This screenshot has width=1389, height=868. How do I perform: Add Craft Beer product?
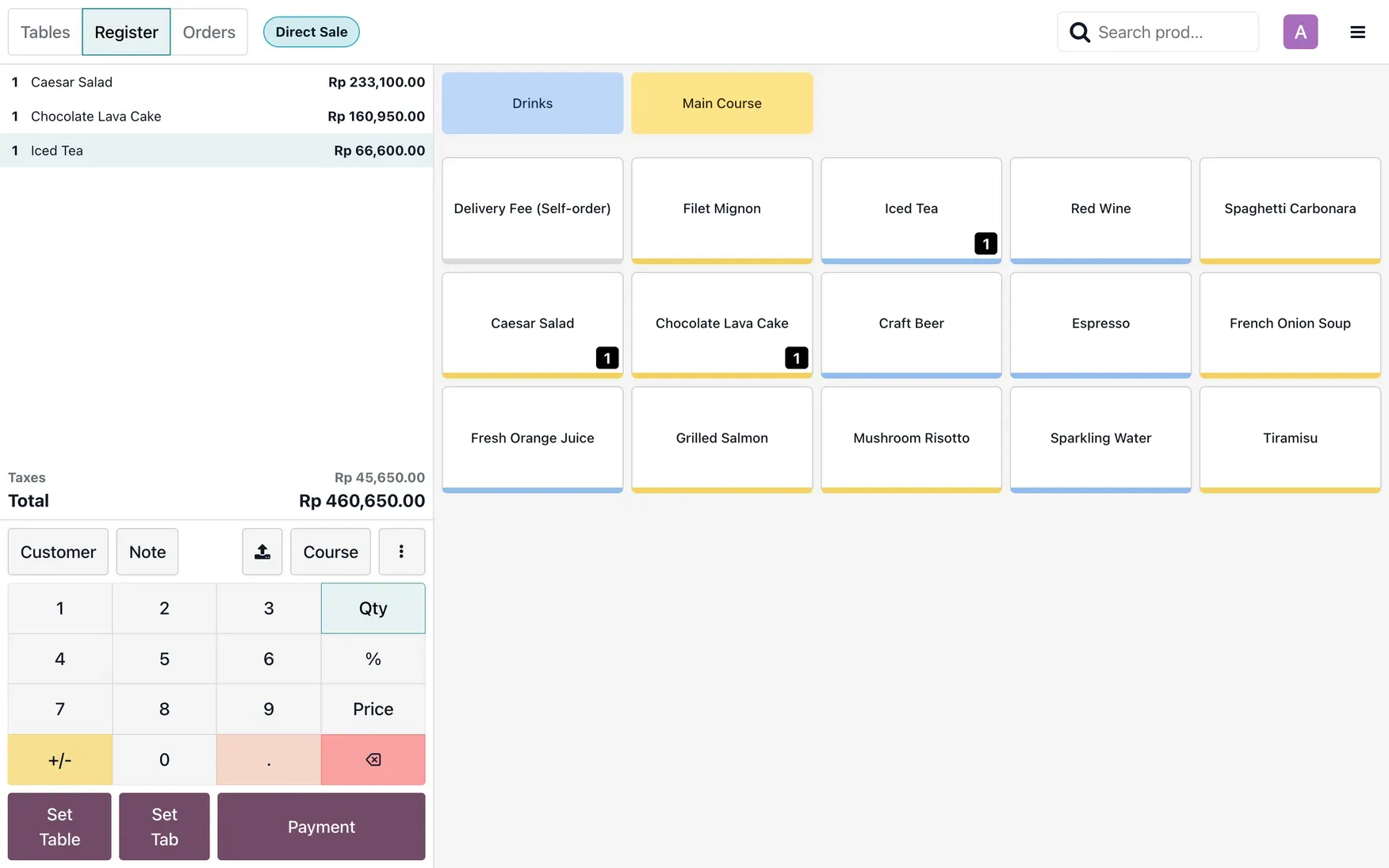(x=912, y=325)
